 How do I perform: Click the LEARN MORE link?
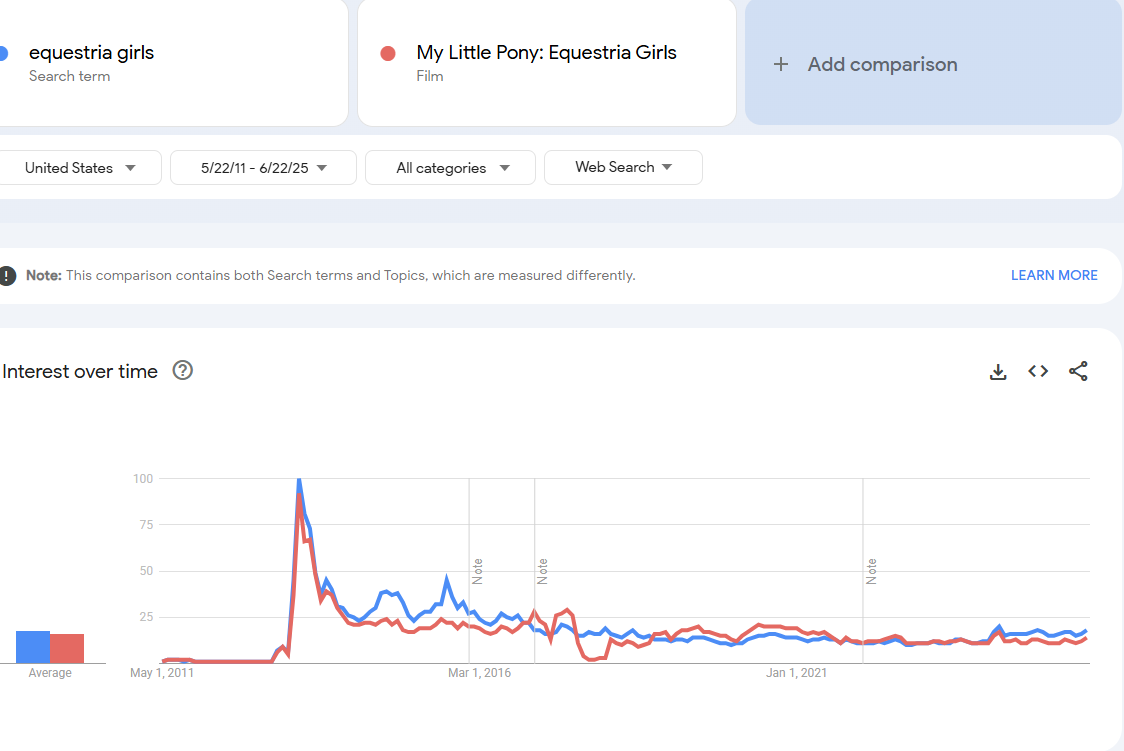[x=1054, y=275]
